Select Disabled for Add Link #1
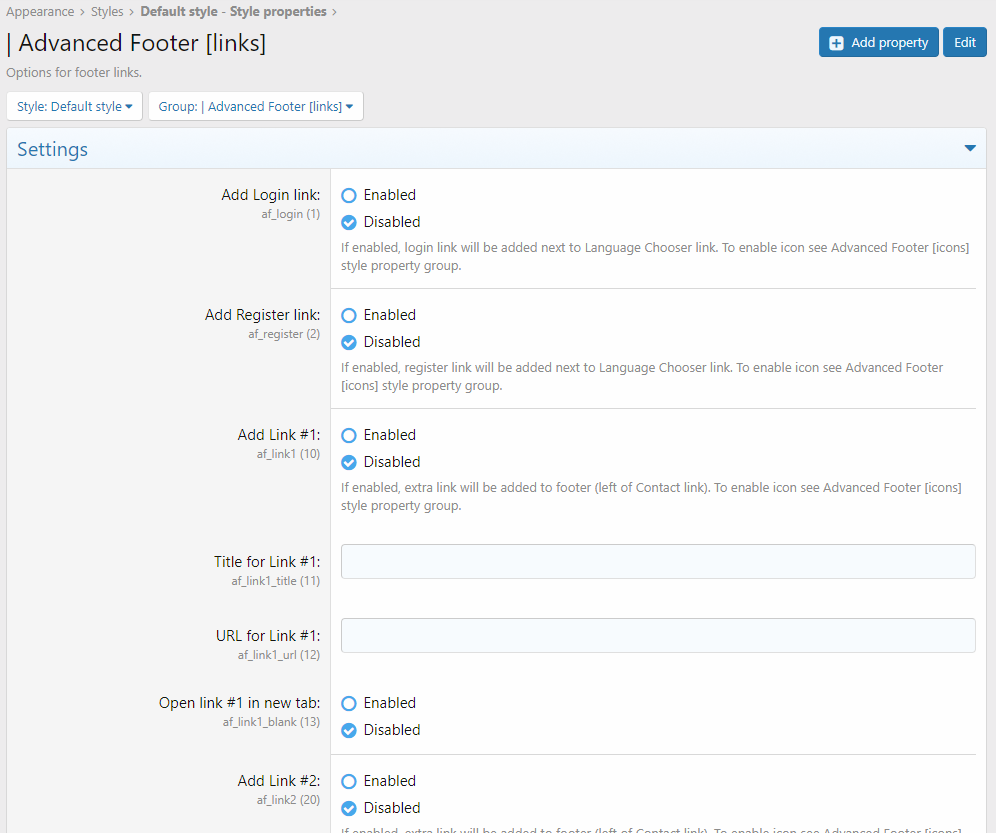 (x=349, y=463)
